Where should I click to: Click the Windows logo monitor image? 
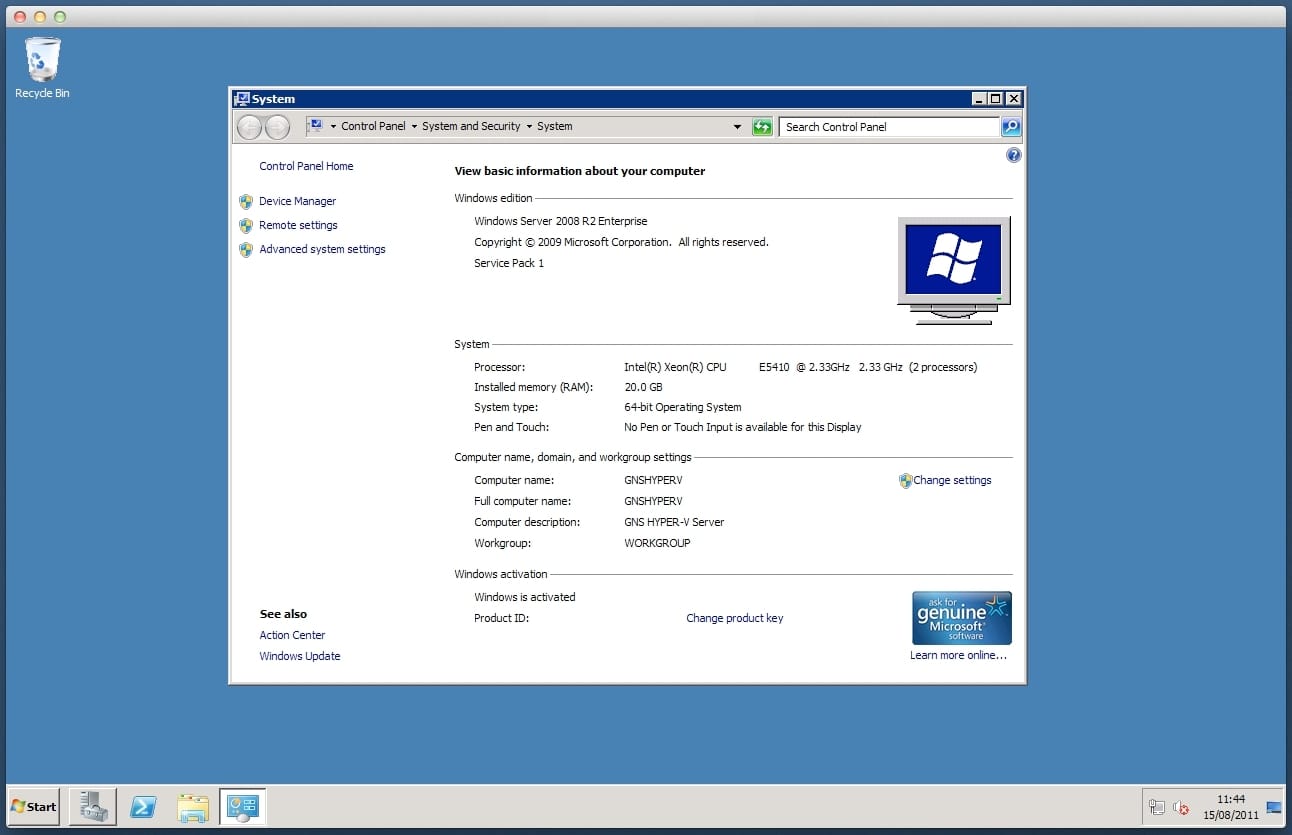click(x=954, y=270)
